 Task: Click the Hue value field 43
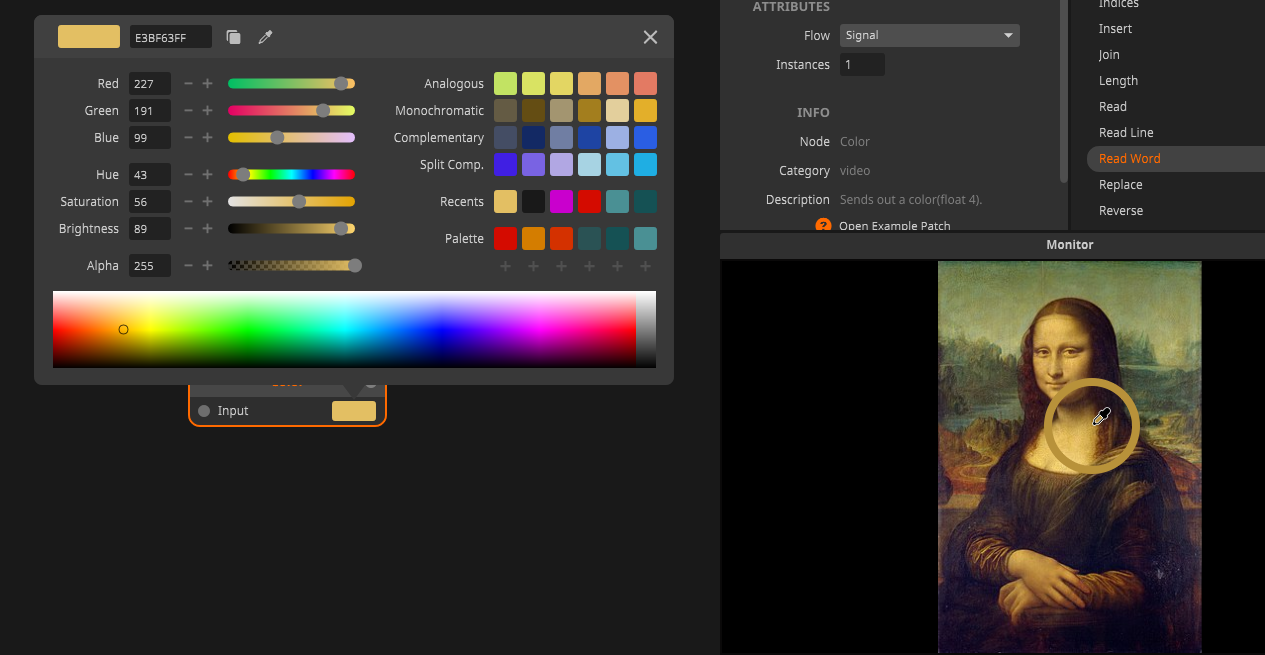(150, 175)
